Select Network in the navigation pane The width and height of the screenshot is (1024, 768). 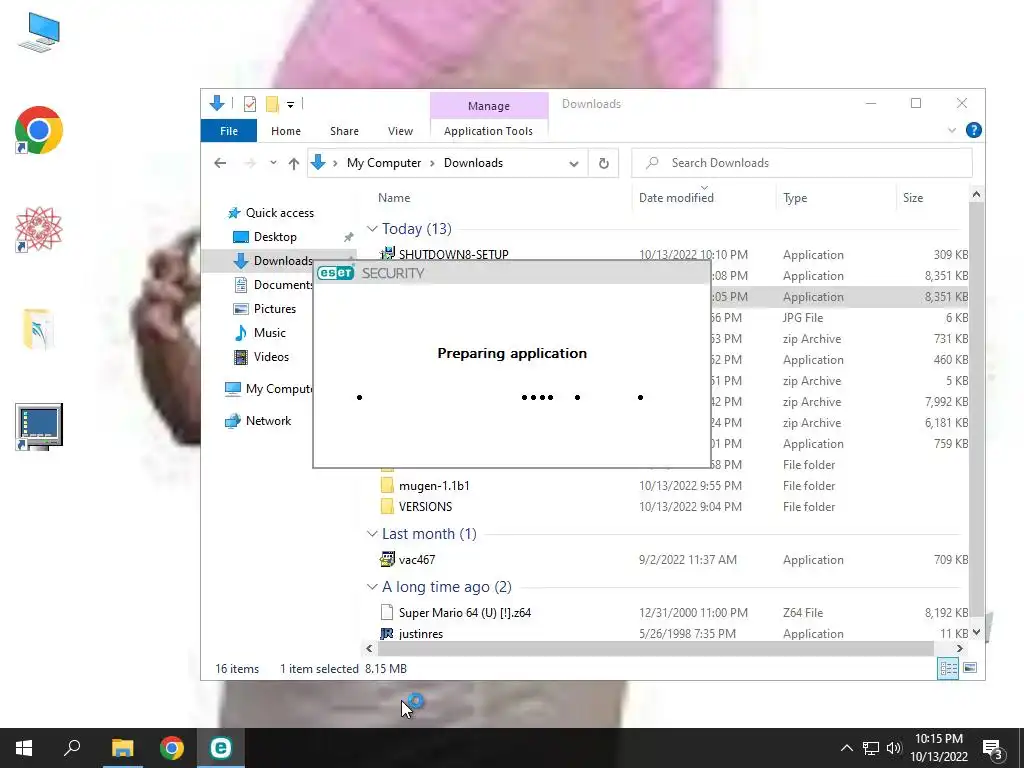point(268,421)
